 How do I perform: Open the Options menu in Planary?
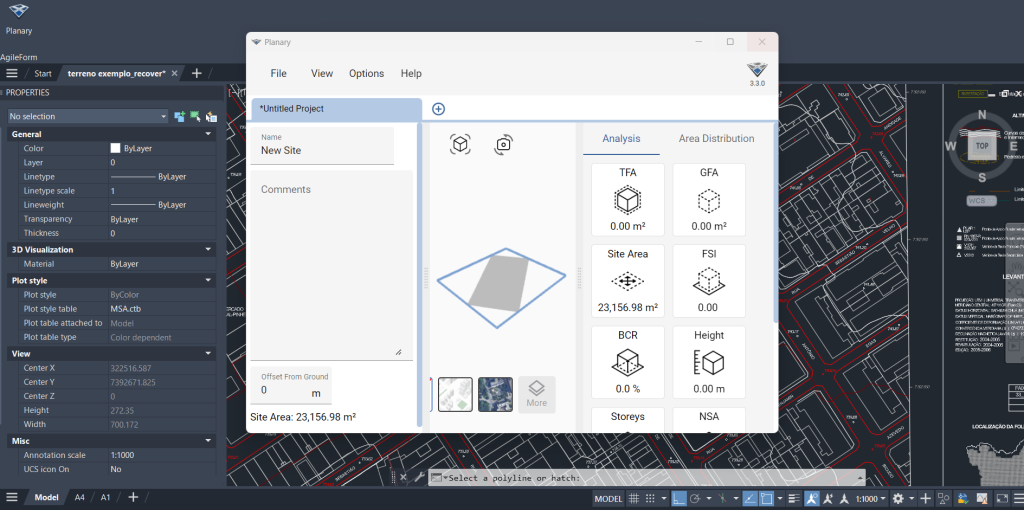click(x=366, y=73)
